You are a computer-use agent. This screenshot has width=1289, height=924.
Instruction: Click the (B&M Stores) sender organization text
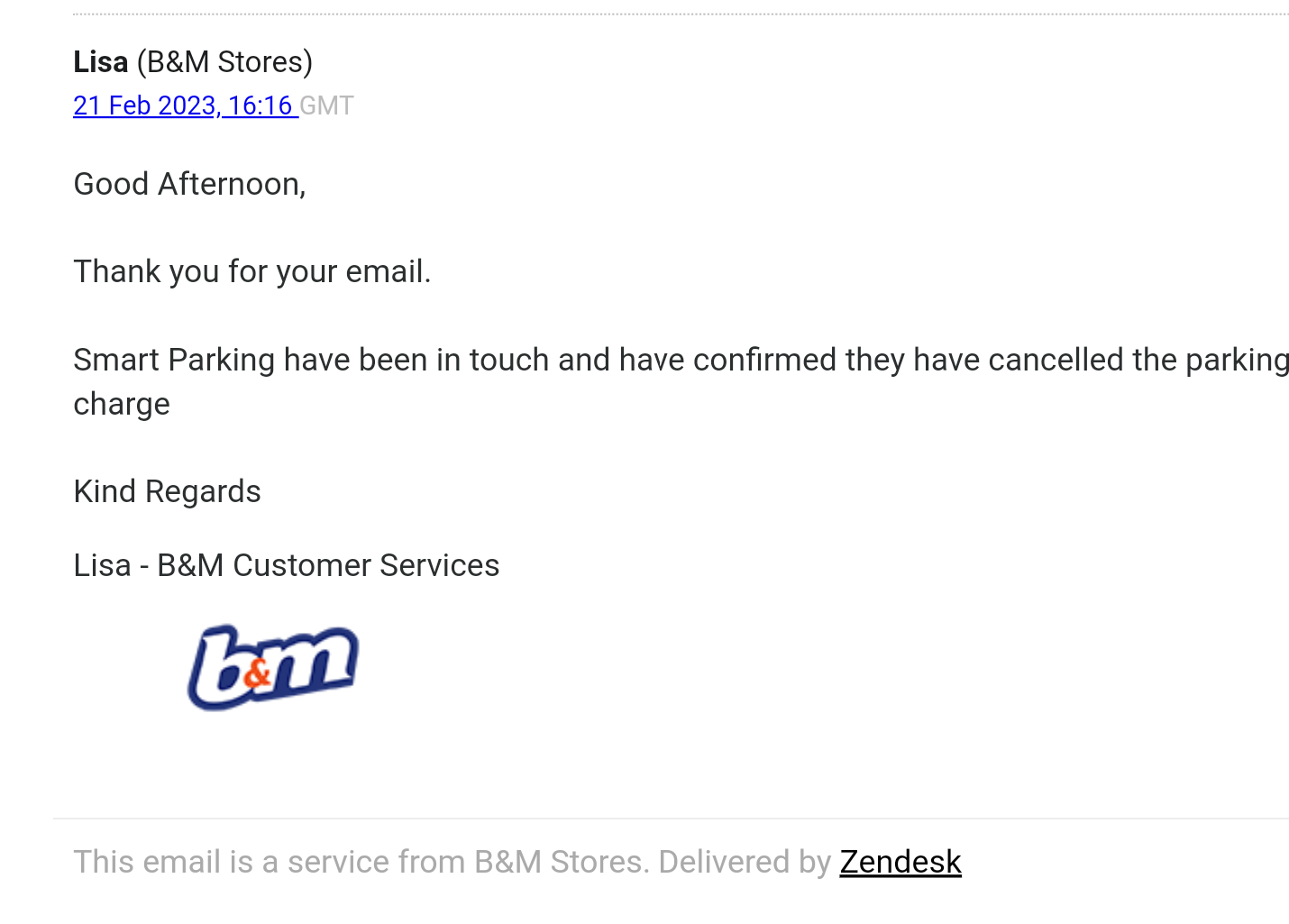click(x=224, y=62)
